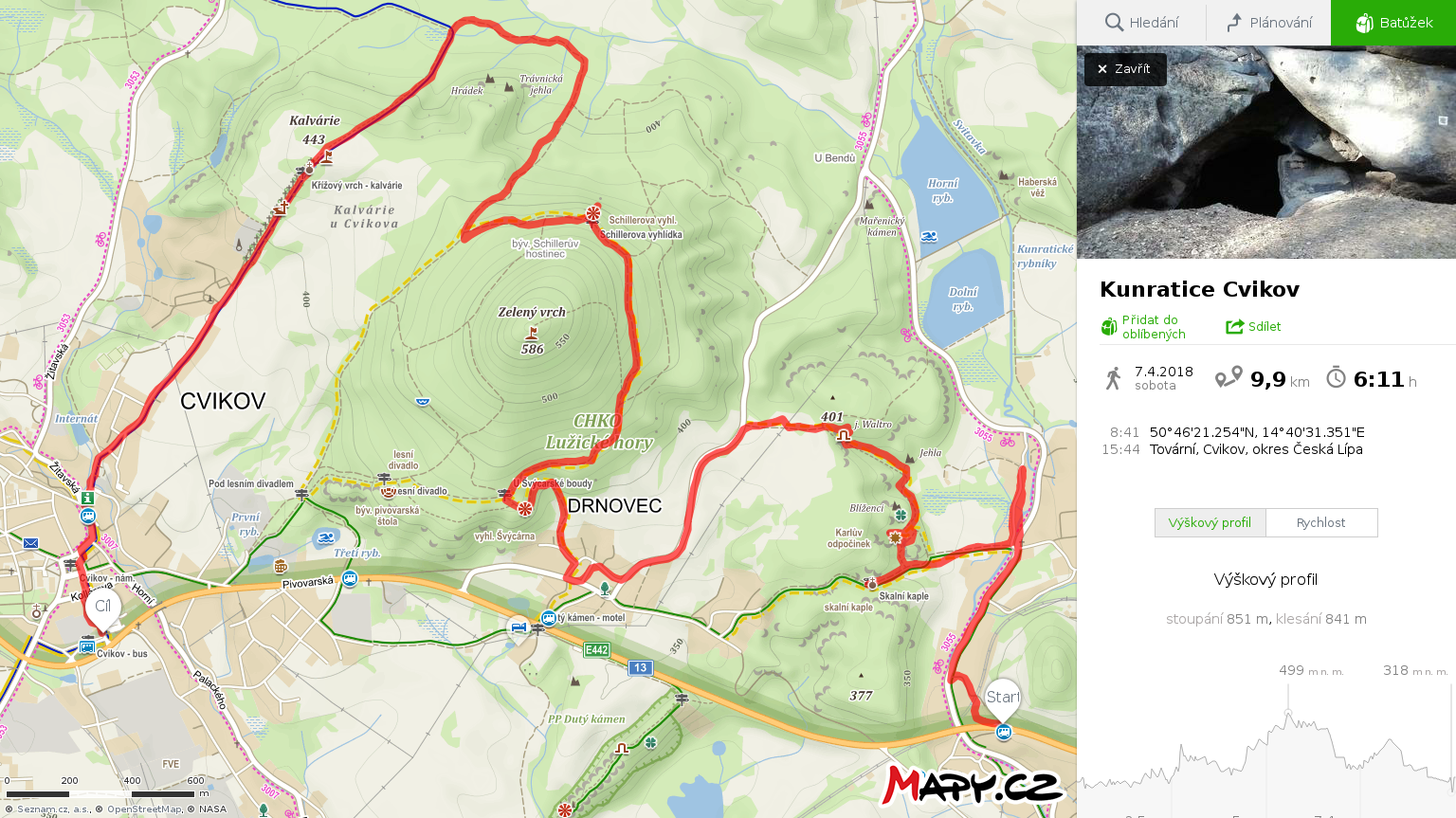
Task: Select the Výškový profil toggle
Action: pyautogui.click(x=1210, y=523)
